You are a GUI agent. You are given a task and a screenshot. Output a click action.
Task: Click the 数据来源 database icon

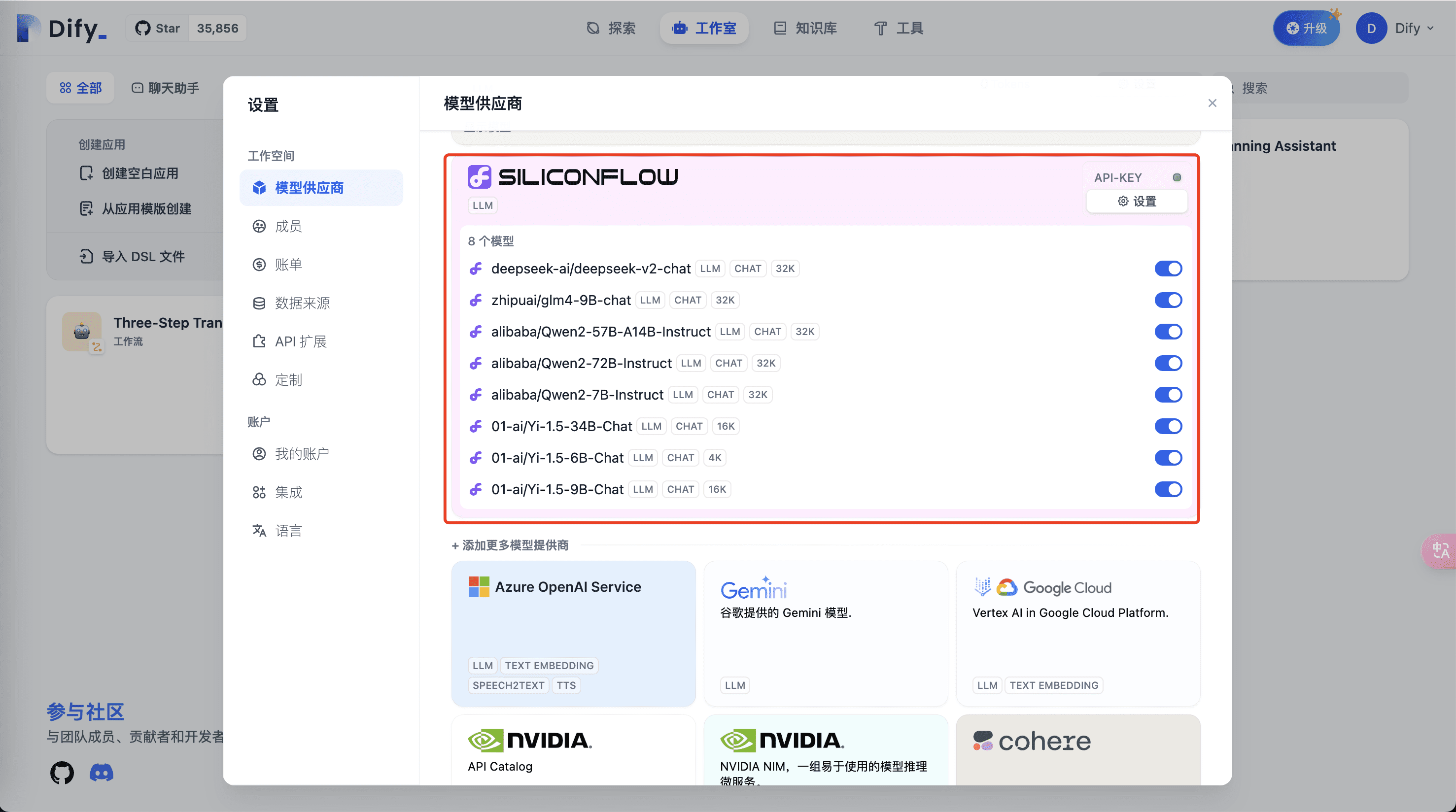tap(259, 303)
